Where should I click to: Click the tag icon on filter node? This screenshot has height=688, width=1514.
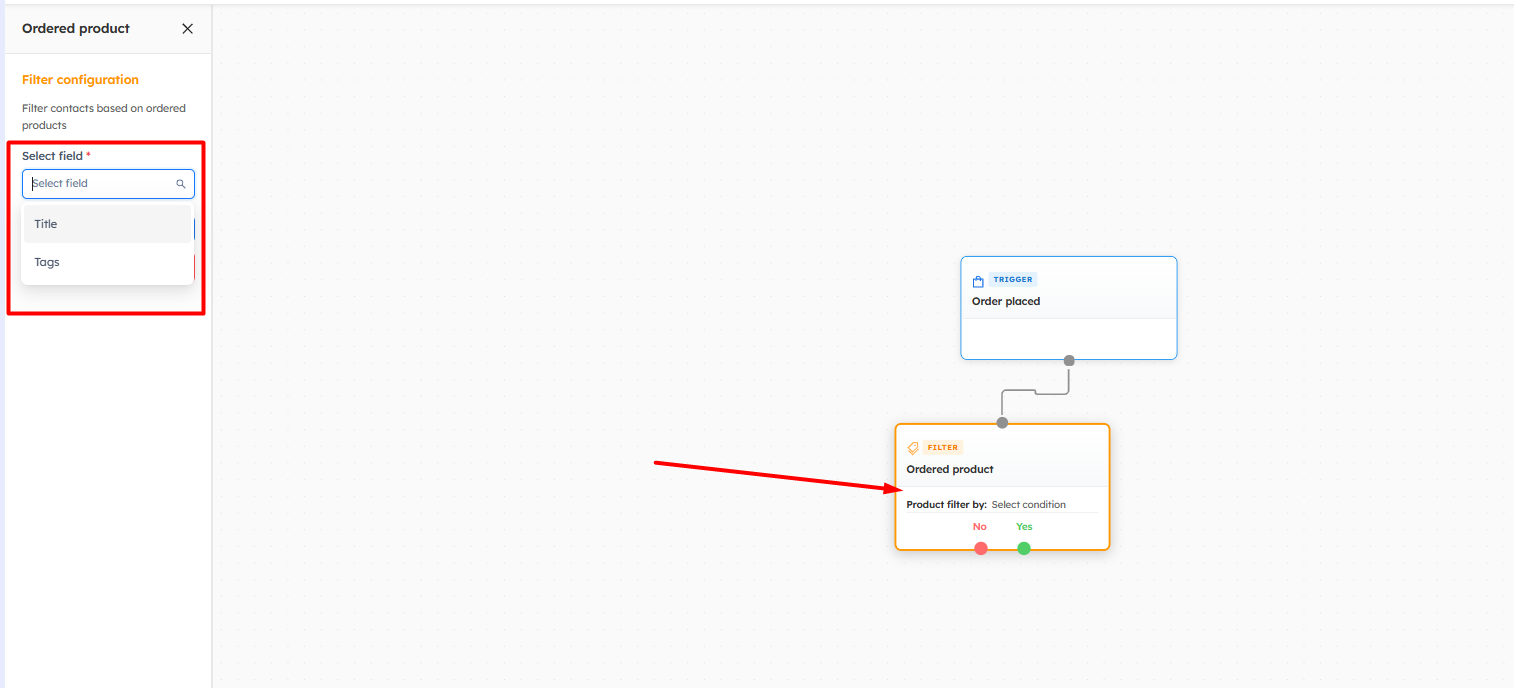(912, 448)
